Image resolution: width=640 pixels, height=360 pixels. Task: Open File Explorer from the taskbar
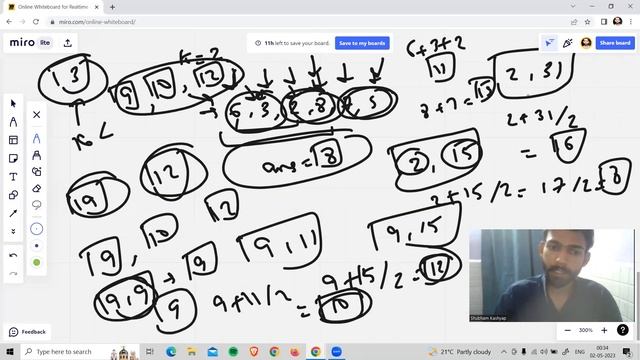point(191,351)
